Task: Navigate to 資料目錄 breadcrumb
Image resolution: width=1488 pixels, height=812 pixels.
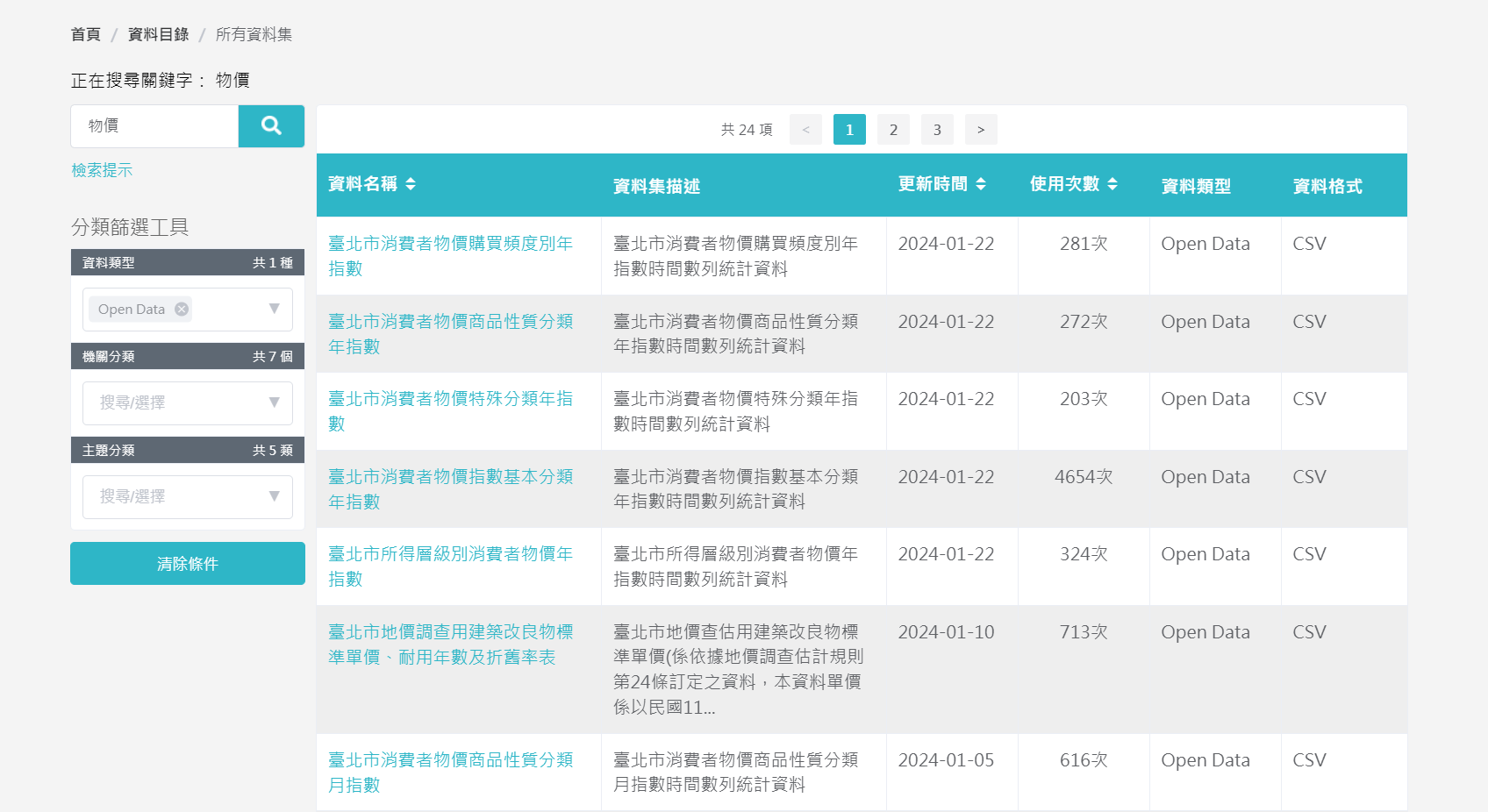Action: coord(158,34)
